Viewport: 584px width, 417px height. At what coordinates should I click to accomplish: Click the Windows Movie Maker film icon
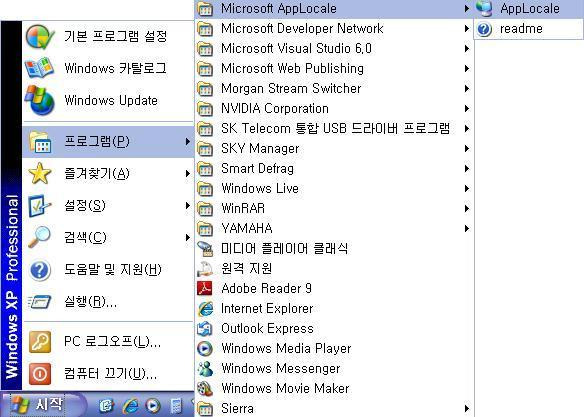(x=205, y=389)
